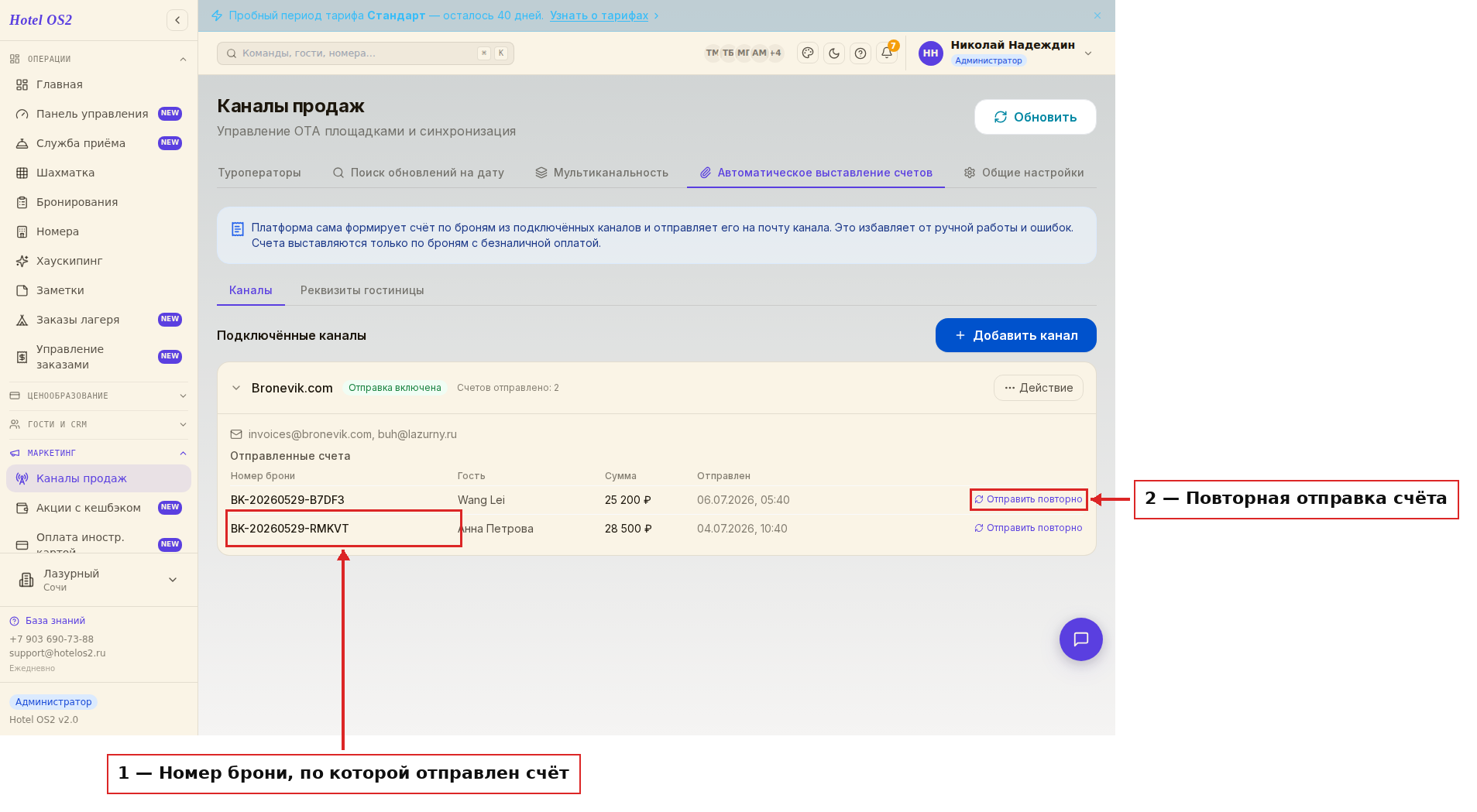Viewport: 1477px width, 812px height.
Task: Open Главная from the sidebar
Action: click(x=98, y=84)
